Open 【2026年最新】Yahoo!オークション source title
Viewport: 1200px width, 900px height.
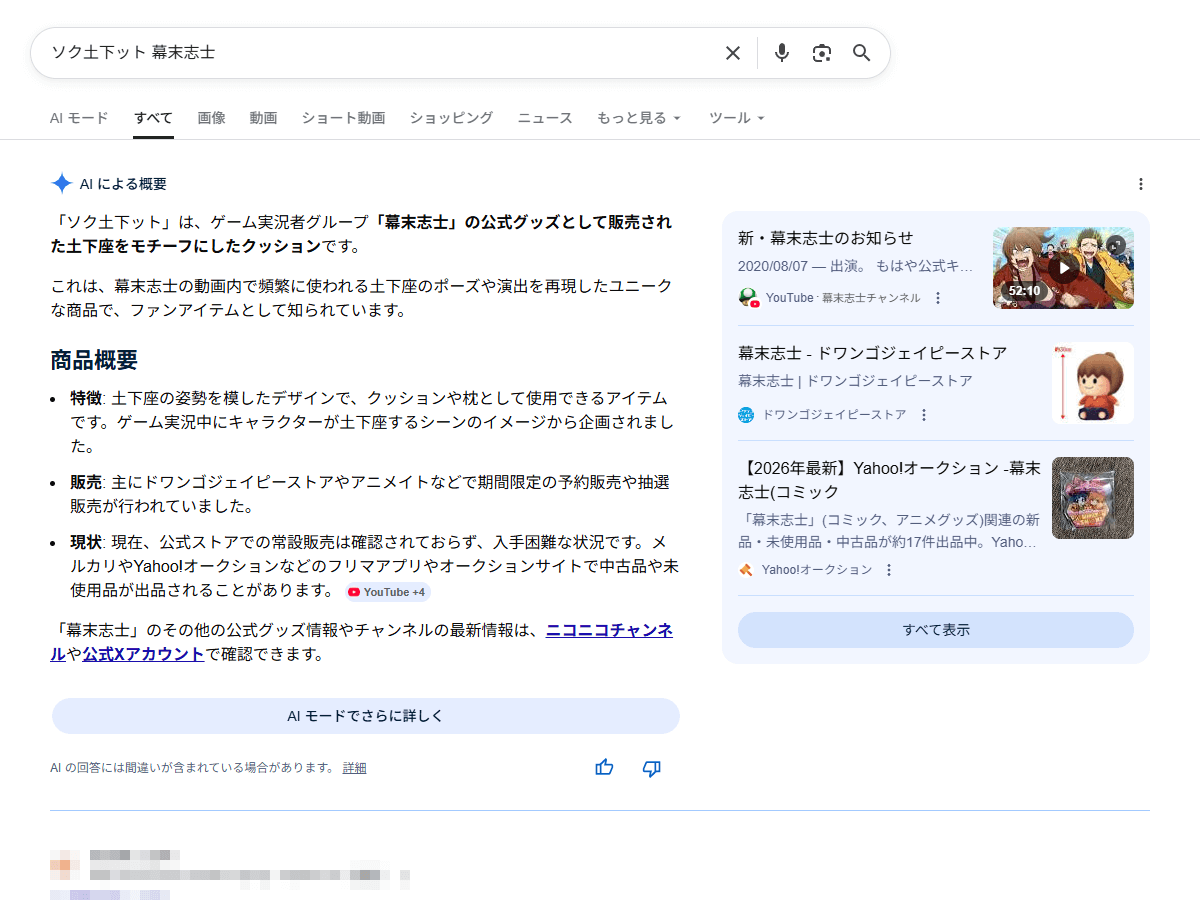click(889, 480)
